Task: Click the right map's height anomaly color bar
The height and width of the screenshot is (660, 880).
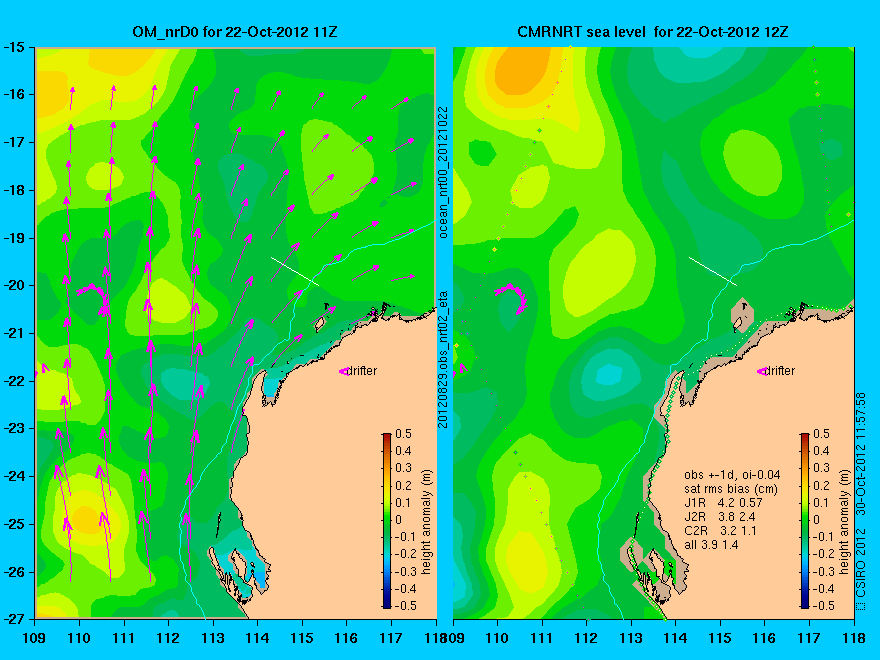Action: [805, 520]
